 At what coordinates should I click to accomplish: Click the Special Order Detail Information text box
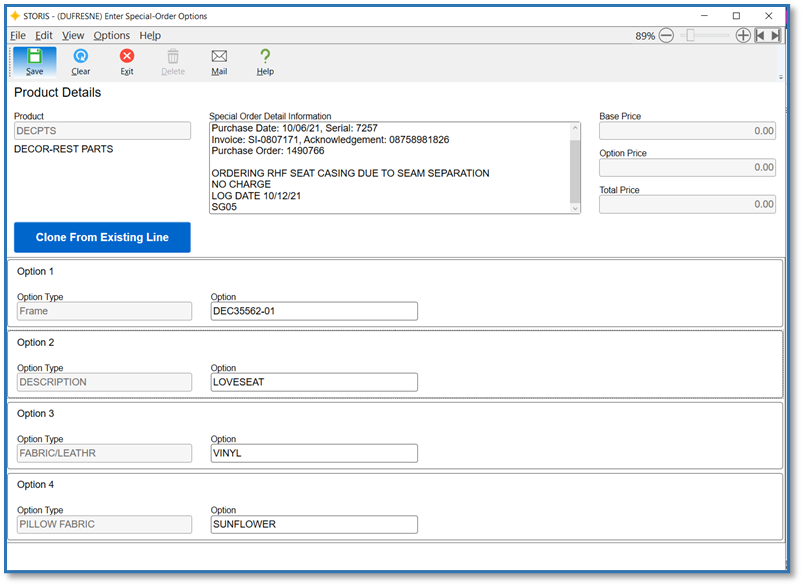(395, 168)
